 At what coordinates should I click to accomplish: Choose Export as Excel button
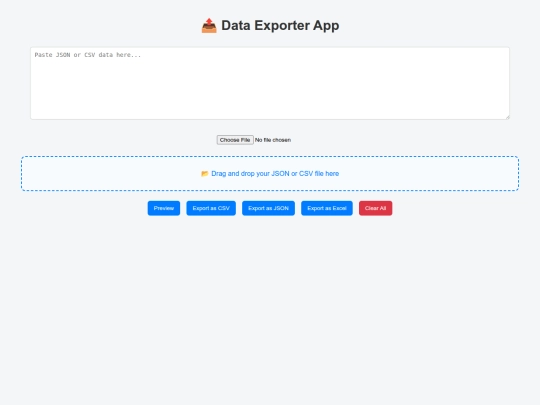(327, 208)
